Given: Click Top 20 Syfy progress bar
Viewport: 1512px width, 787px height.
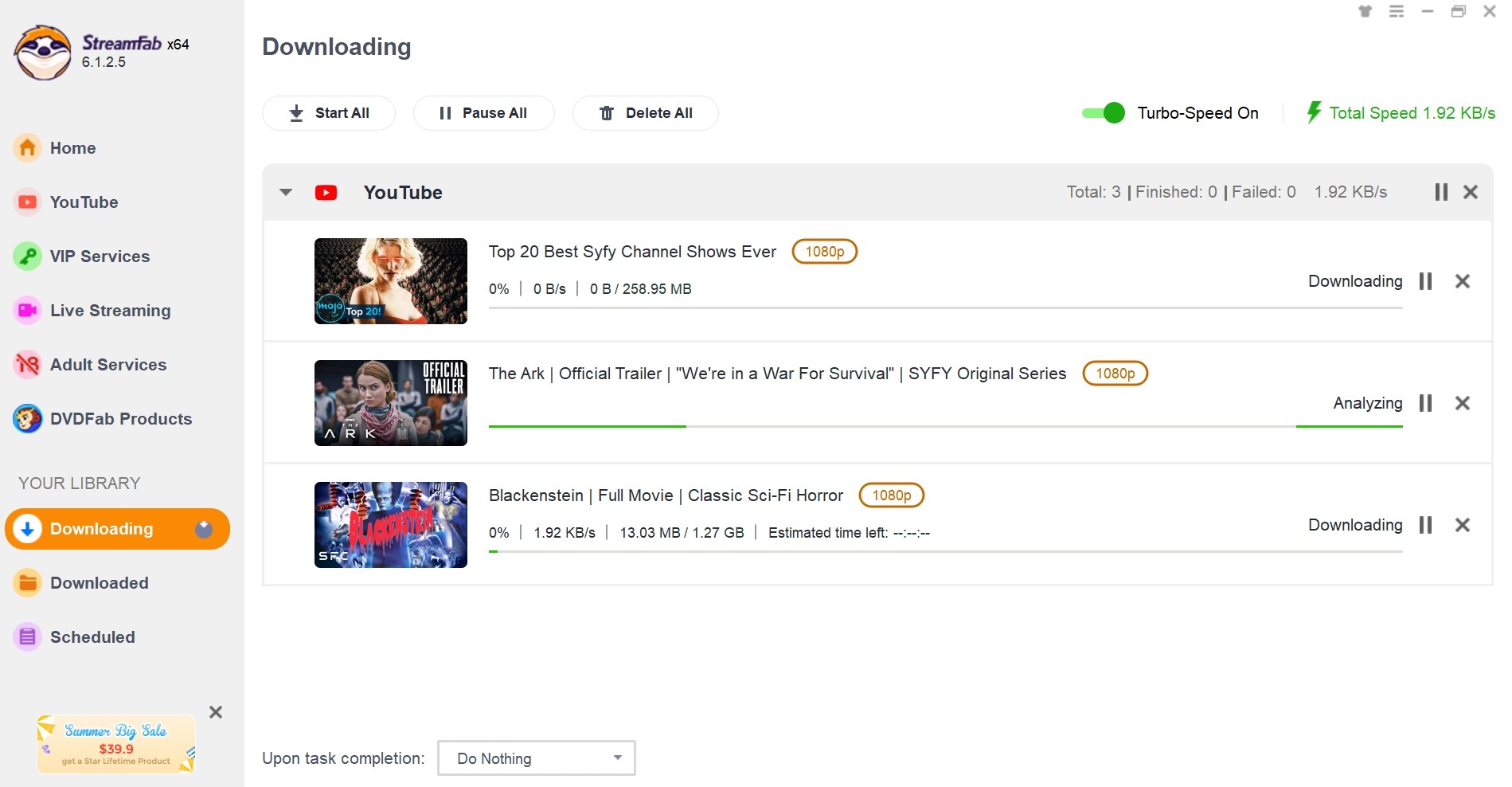Looking at the screenshot, I should 946,307.
